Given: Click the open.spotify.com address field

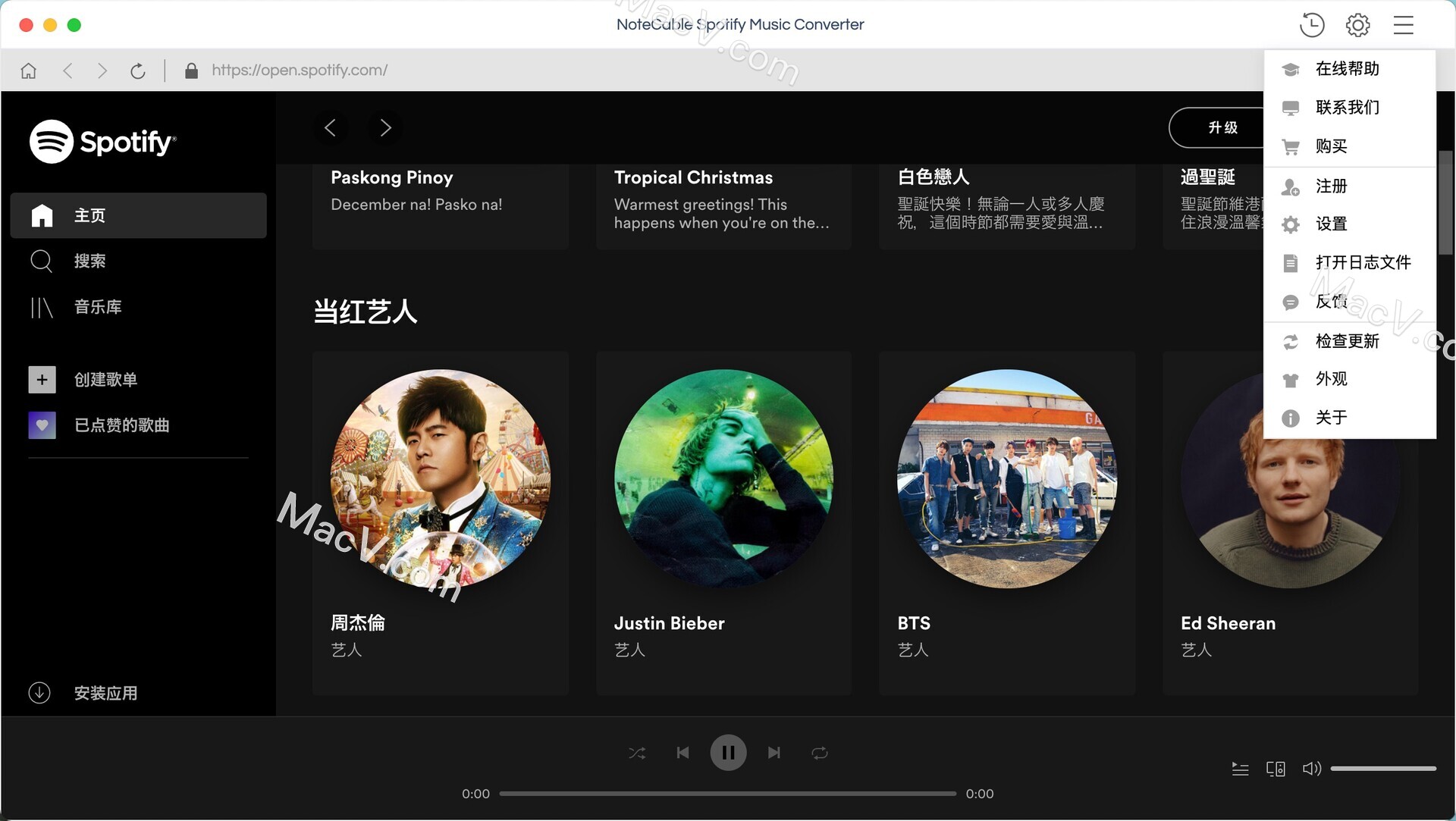Looking at the screenshot, I should pyautogui.click(x=300, y=71).
